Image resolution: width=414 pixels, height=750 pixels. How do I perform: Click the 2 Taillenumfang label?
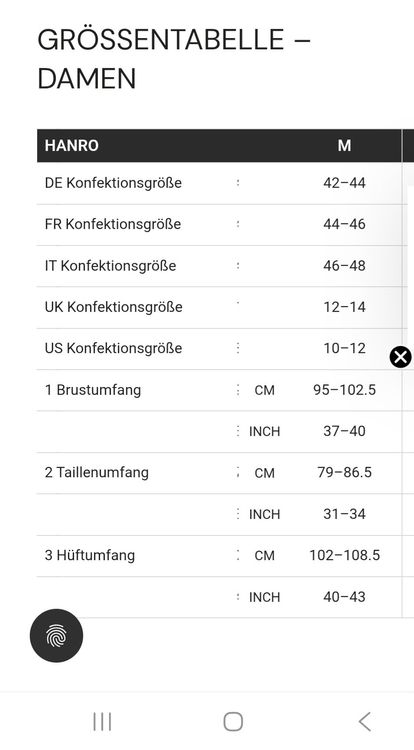coord(97,473)
